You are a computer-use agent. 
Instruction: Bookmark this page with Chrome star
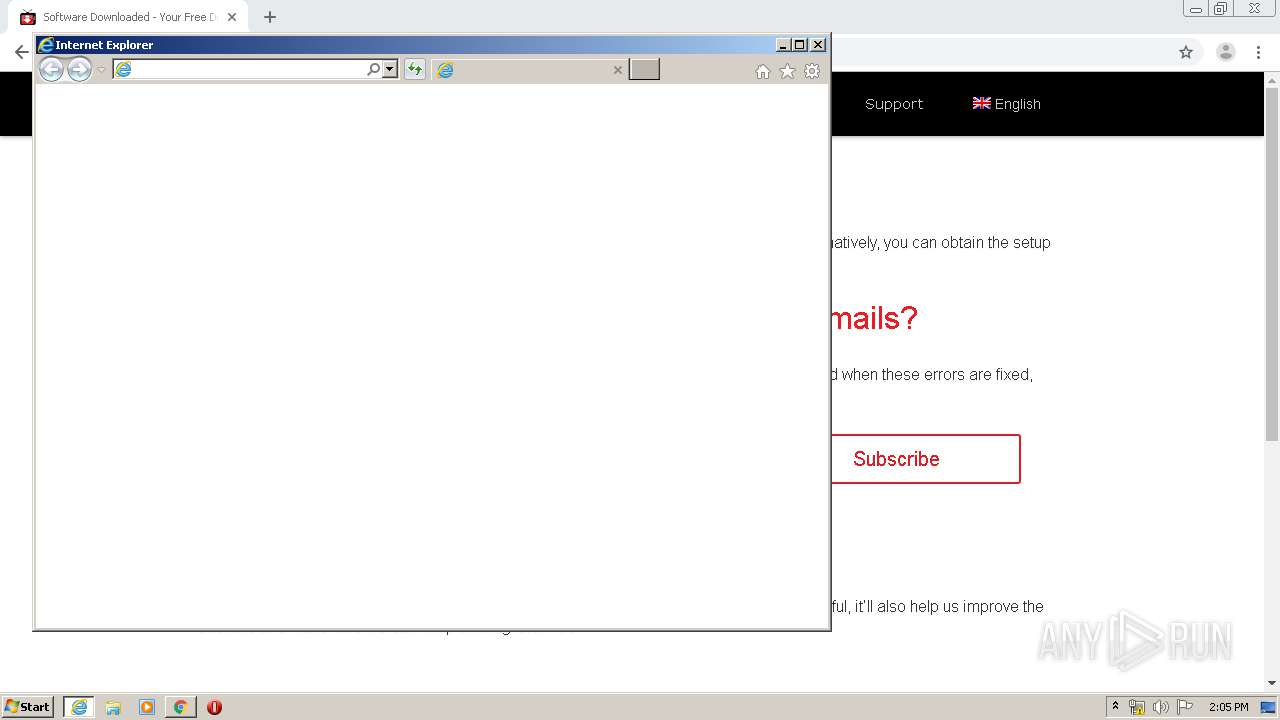(1186, 52)
